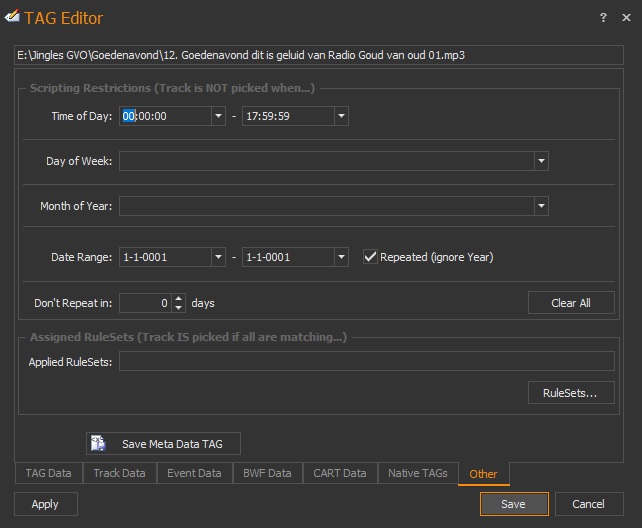
Task: Click the Save button
Action: click(514, 504)
